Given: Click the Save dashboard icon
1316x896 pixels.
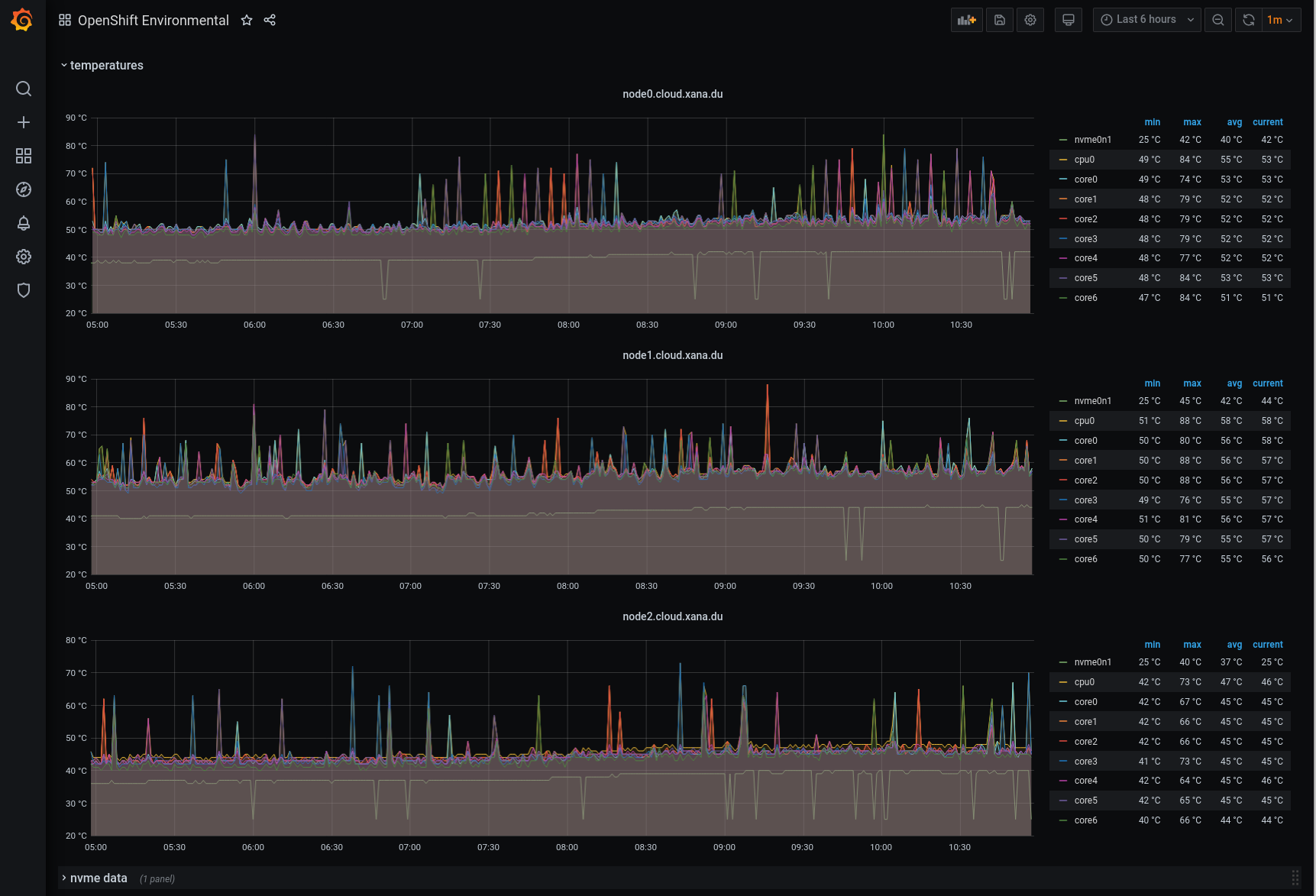Looking at the screenshot, I should [1000, 20].
